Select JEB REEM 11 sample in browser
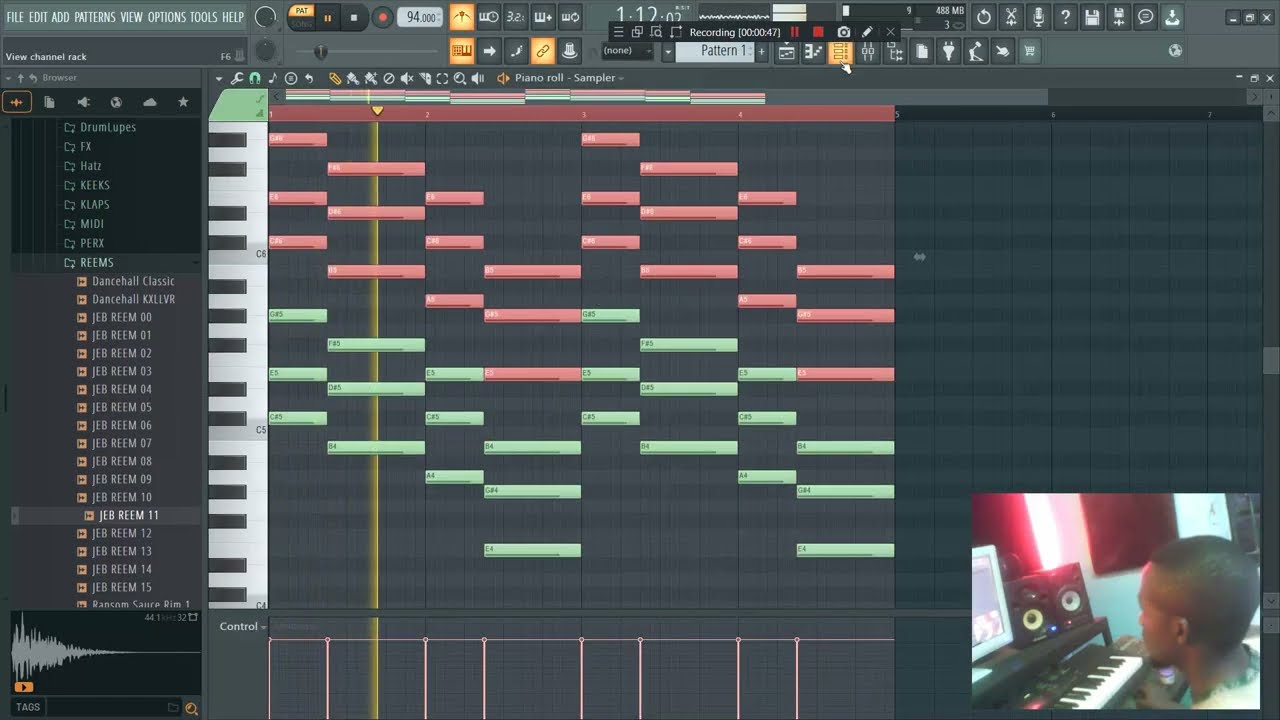 [x=128, y=516]
